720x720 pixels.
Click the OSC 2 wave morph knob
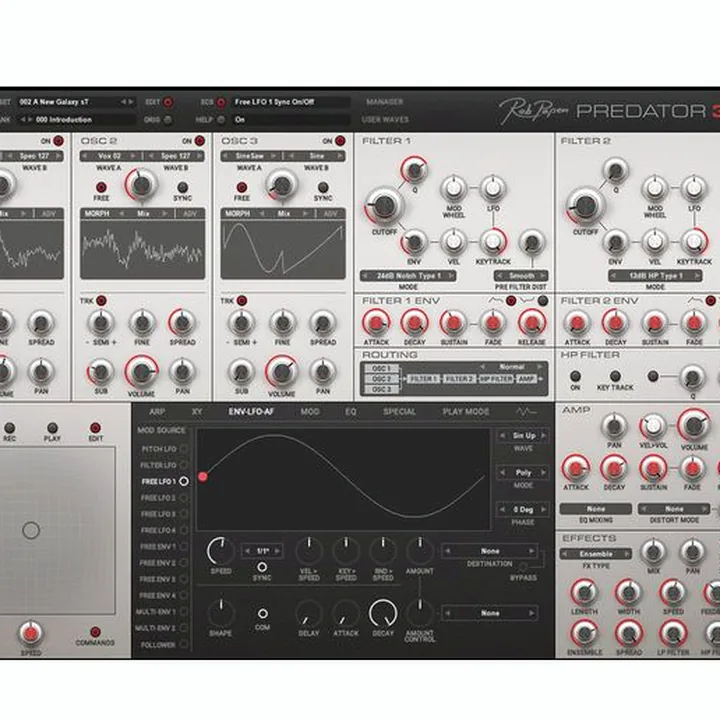[x=141, y=185]
